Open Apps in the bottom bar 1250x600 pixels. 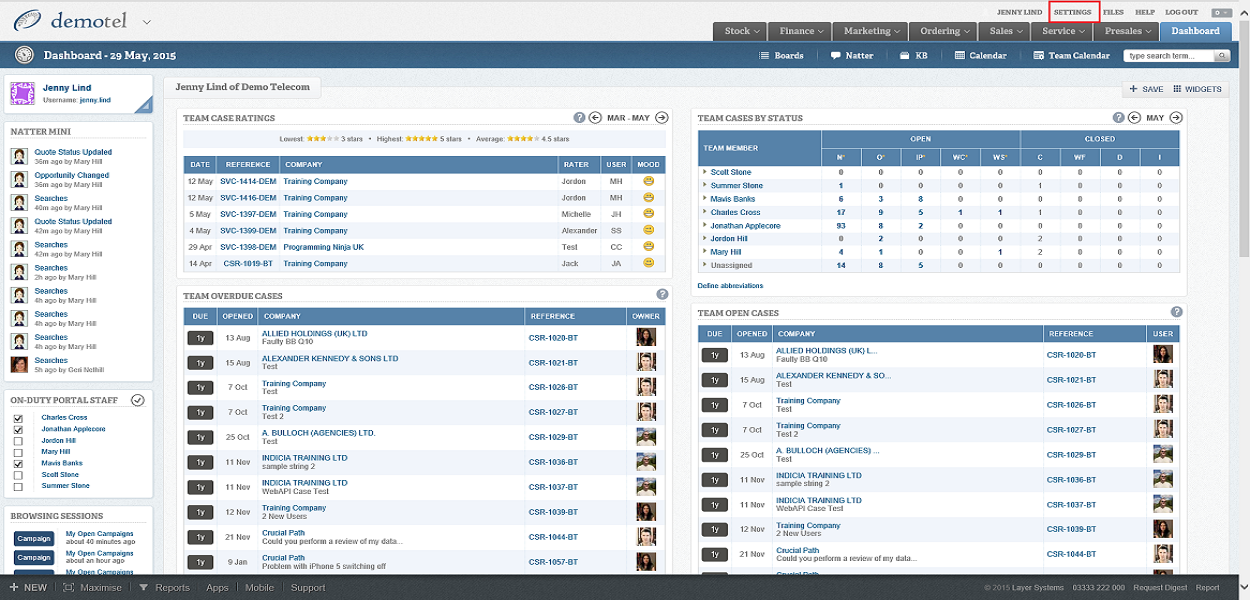(217, 588)
